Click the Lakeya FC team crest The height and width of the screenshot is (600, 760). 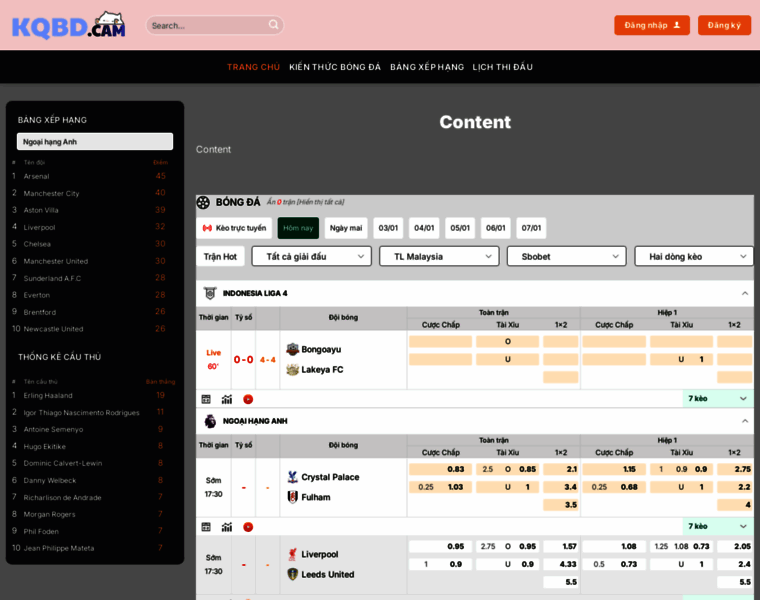pyautogui.click(x=292, y=369)
